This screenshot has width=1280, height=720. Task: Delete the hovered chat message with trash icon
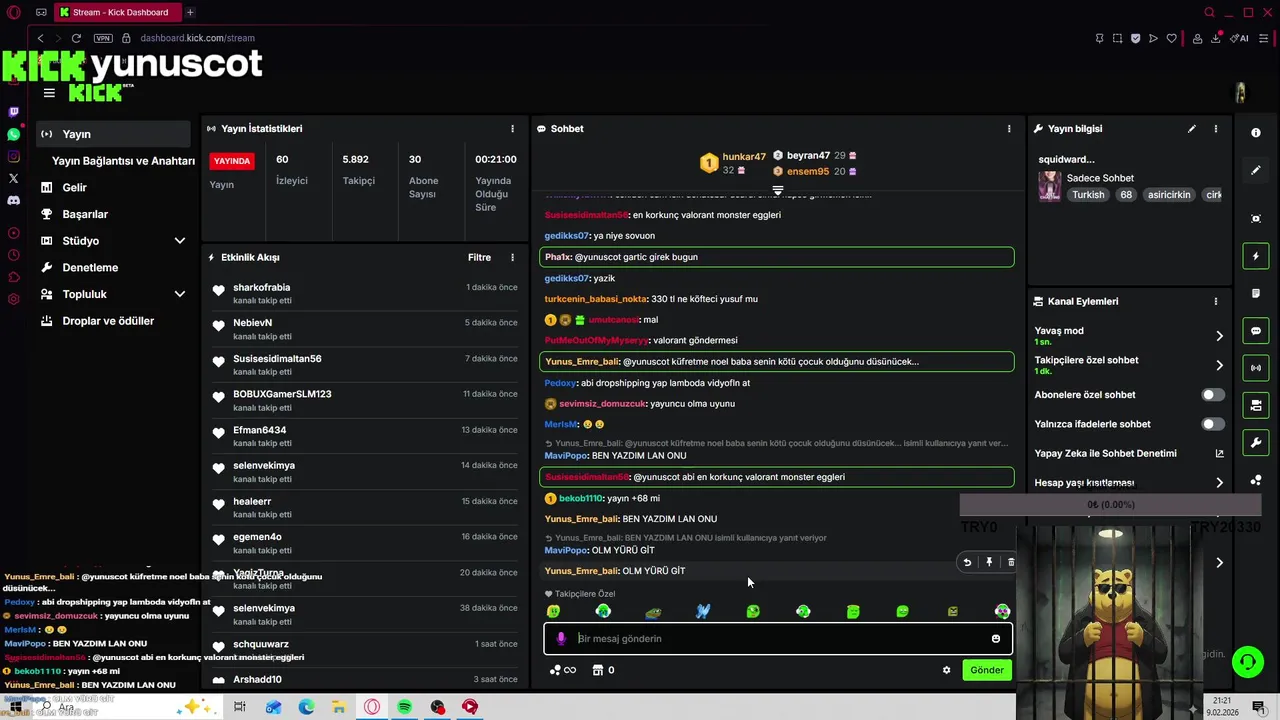[x=1011, y=562]
